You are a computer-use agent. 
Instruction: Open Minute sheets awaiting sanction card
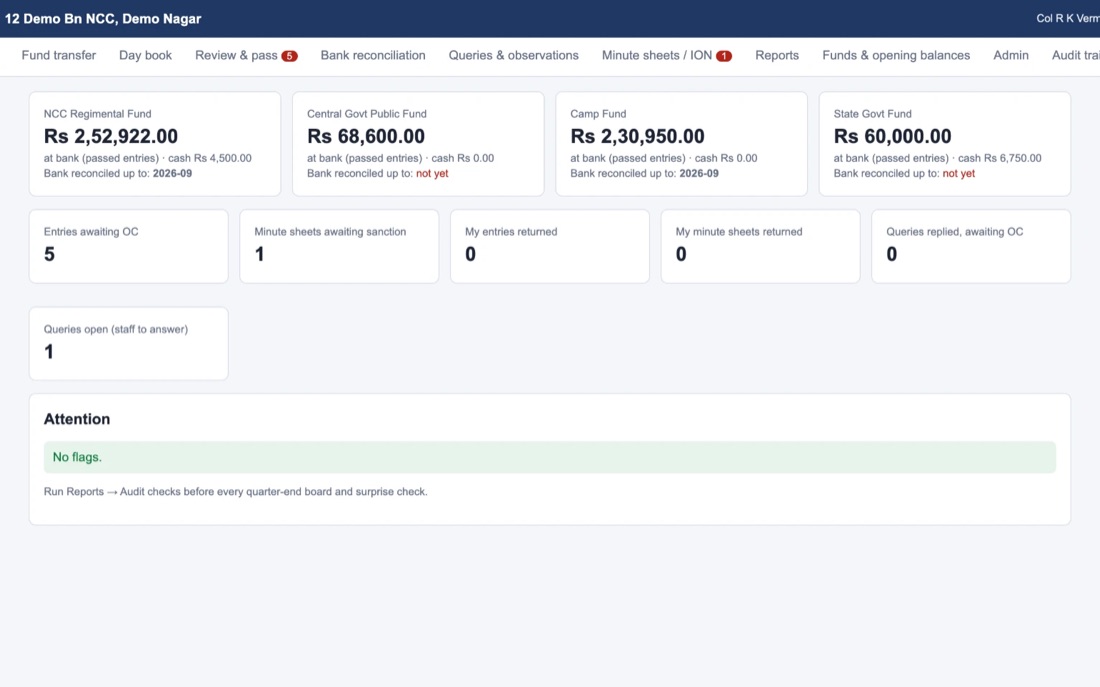coord(339,246)
